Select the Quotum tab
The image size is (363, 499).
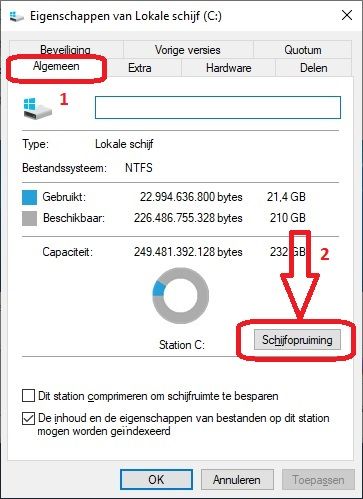[303, 50]
